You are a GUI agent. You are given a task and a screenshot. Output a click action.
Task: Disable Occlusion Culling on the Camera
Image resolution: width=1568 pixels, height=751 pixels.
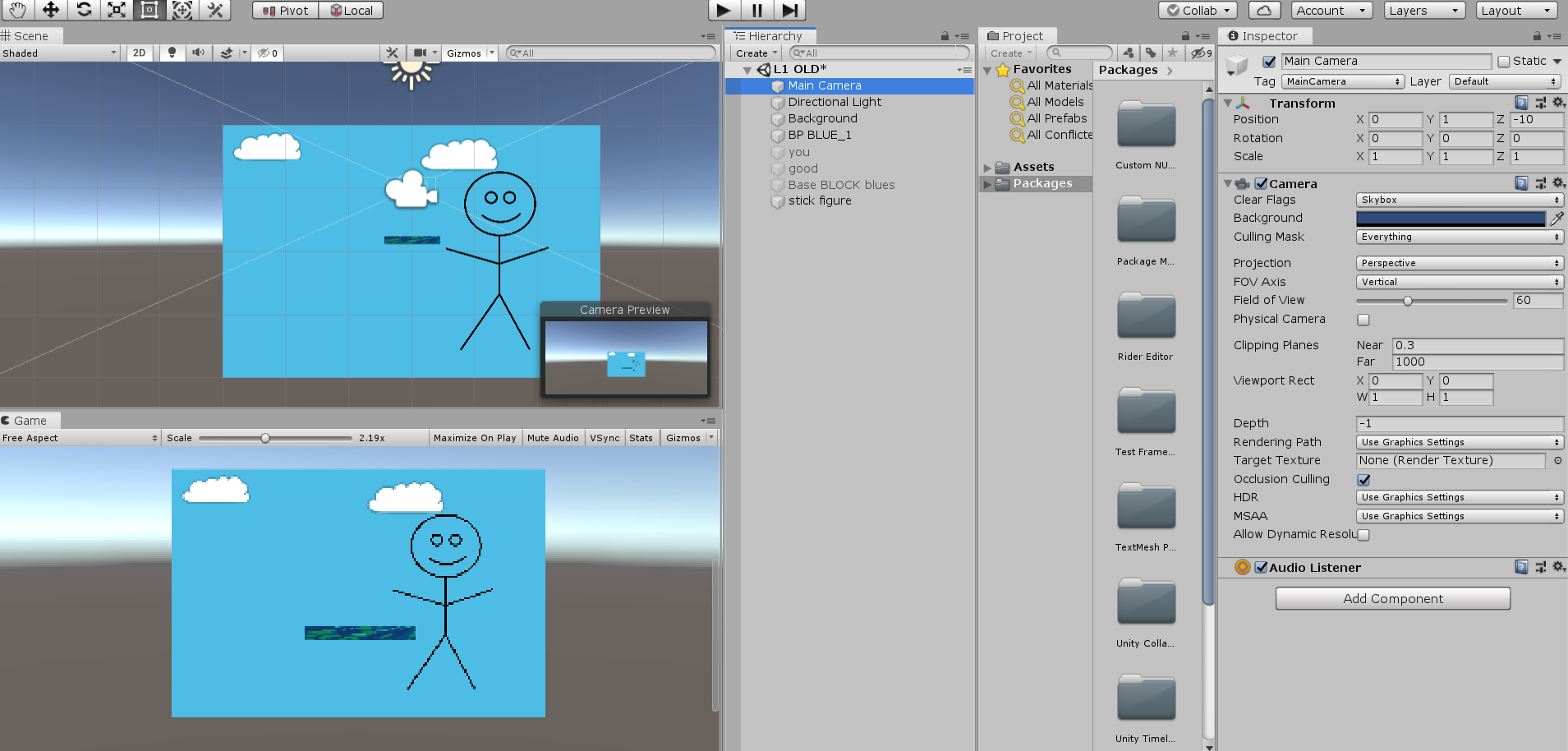[x=1363, y=479]
